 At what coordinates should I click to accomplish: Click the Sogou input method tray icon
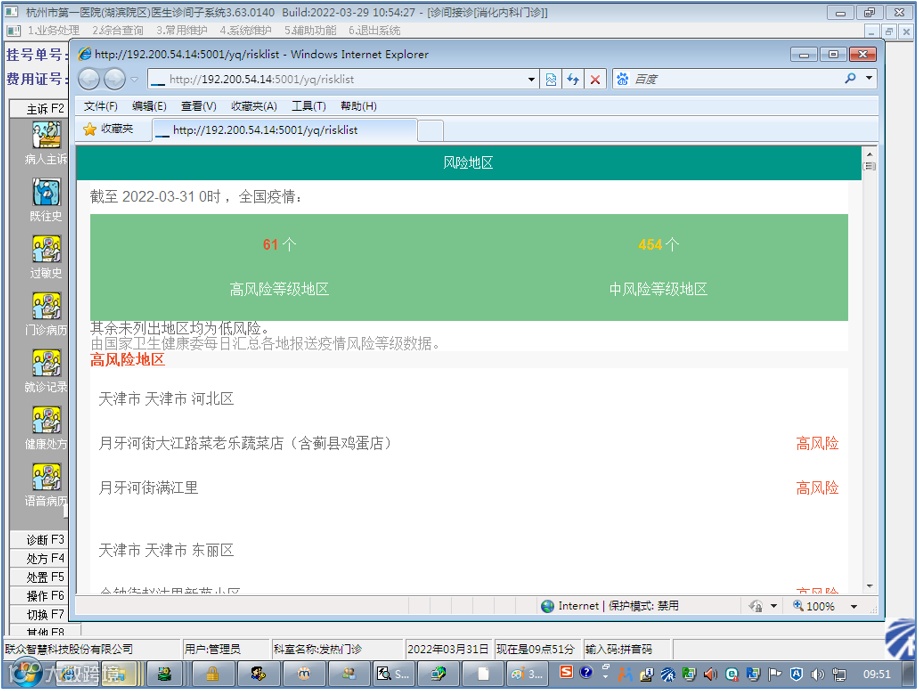point(566,672)
